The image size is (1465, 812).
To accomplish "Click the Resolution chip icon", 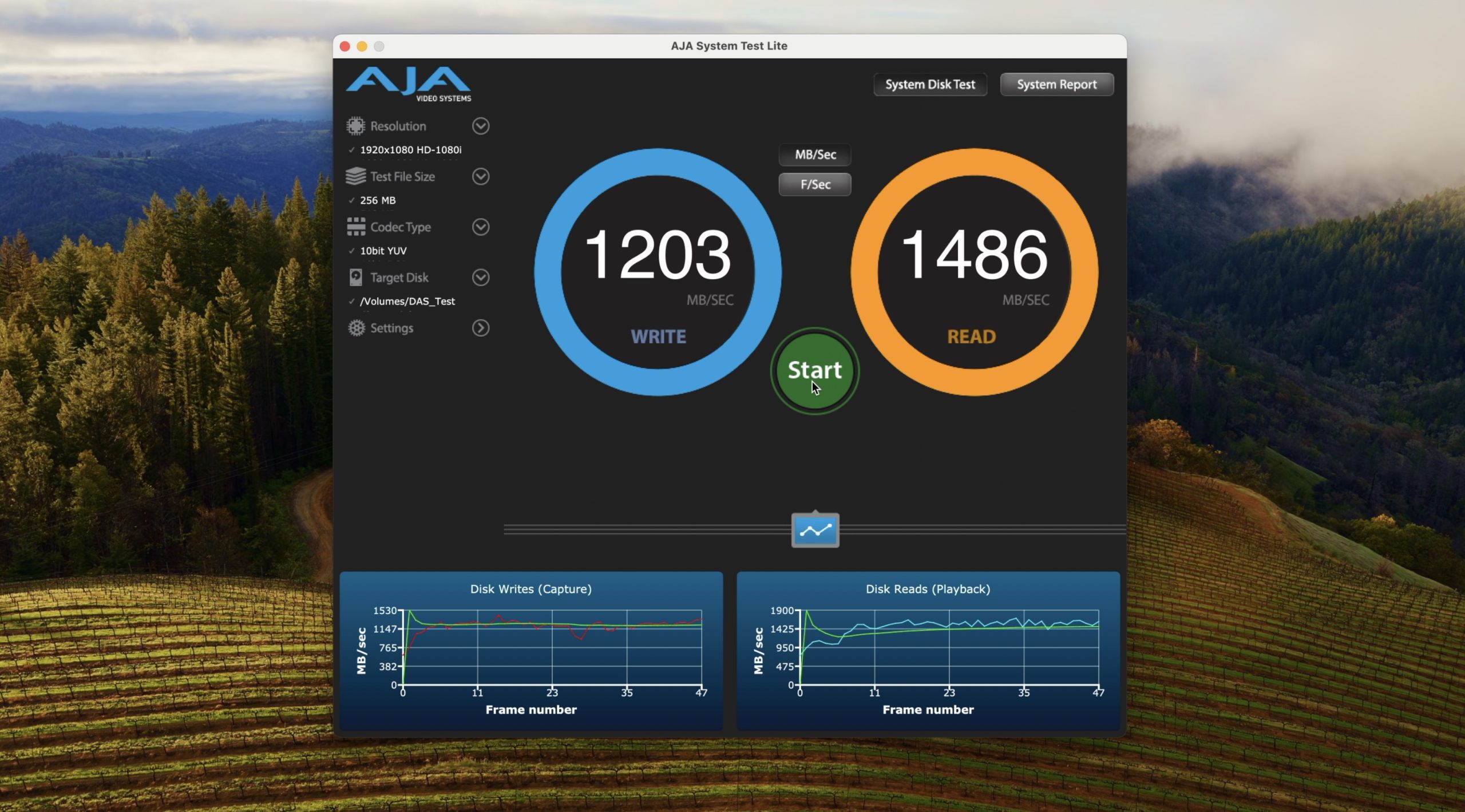I will click(x=355, y=126).
